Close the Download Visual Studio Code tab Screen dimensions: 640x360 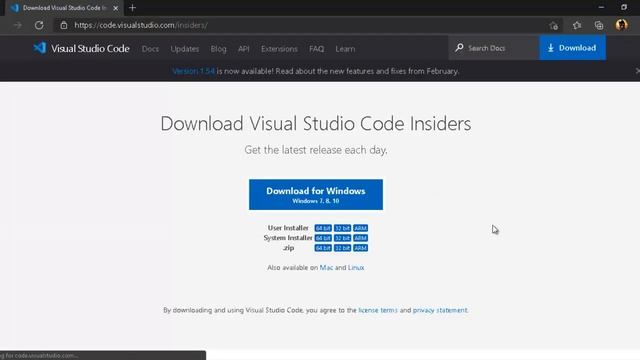(x=116, y=8)
